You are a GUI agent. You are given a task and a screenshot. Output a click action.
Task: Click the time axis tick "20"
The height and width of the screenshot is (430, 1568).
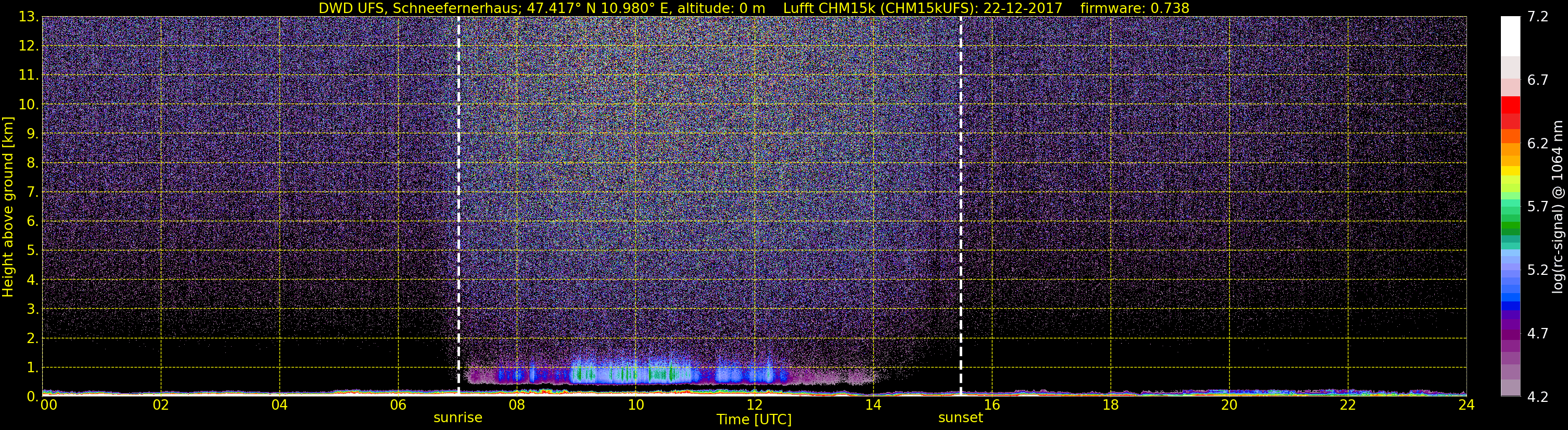click(x=1229, y=405)
